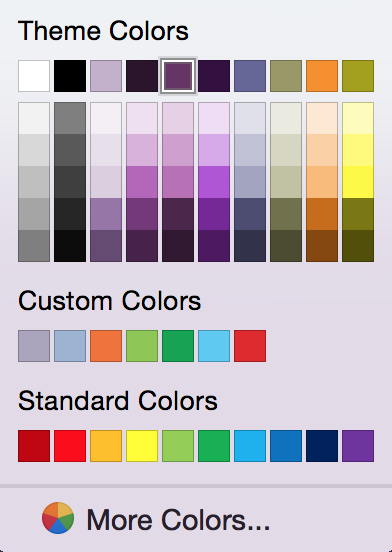The image size is (392, 552).
Task: Select the black theme color swatch
Action: click(x=70, y=76)
